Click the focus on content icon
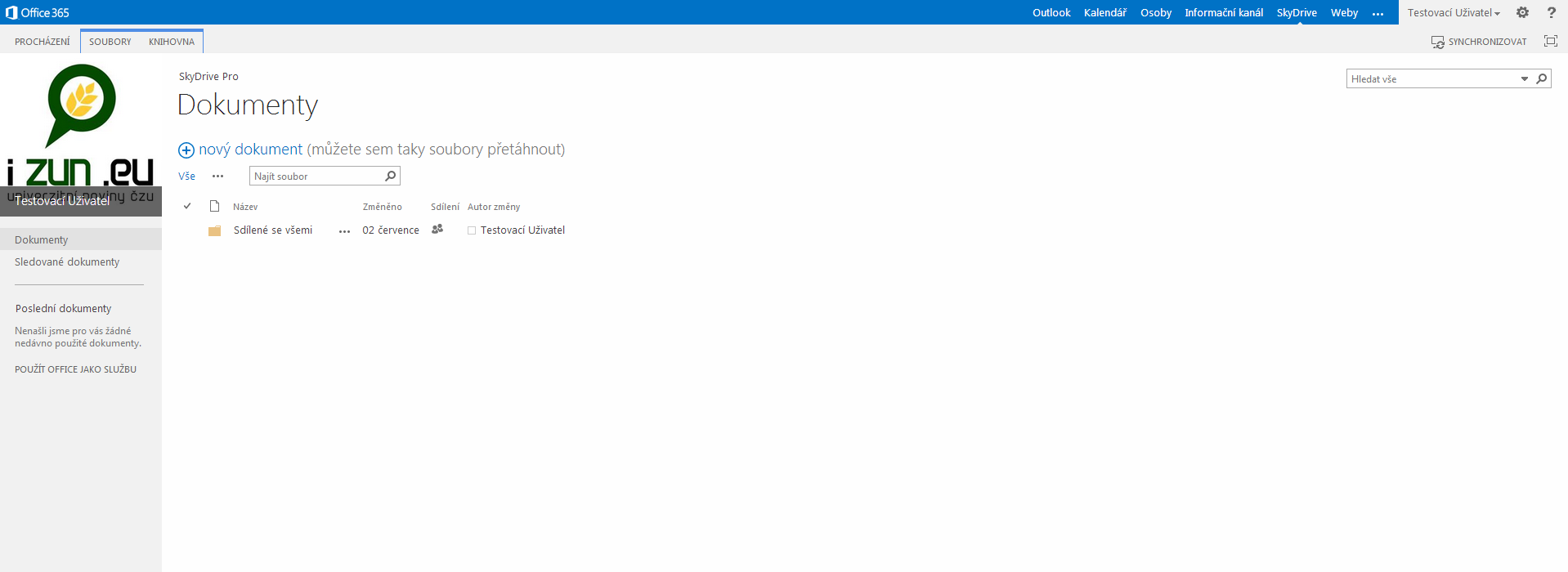Viewport: 1568px width, 572px height. (1550, 41)
